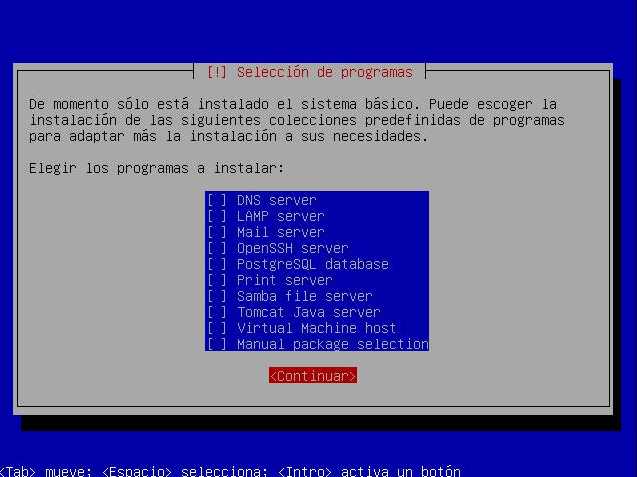Click the 'Samba file server' label text
The width and height of the screenshot is (637, 477).
pos(305,296)
